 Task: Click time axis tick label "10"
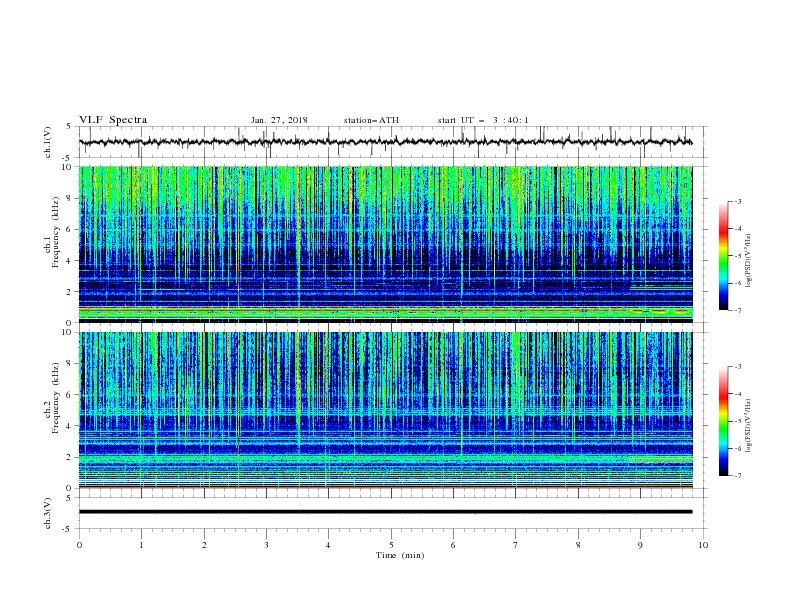pyautogui.click(x=703, y=545)
